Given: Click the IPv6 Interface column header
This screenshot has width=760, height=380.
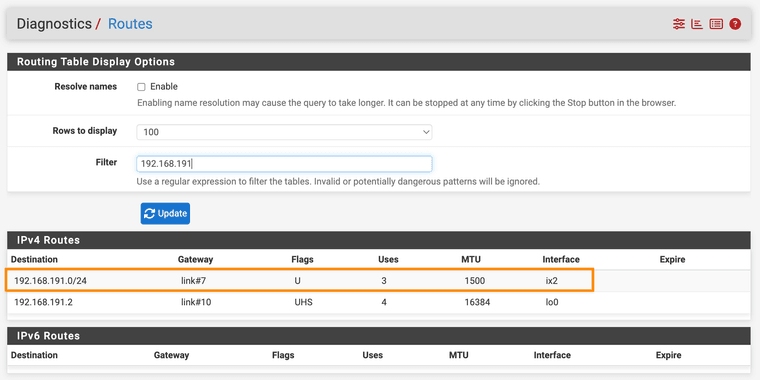Looking at the screenshot, I should (552, 355).
